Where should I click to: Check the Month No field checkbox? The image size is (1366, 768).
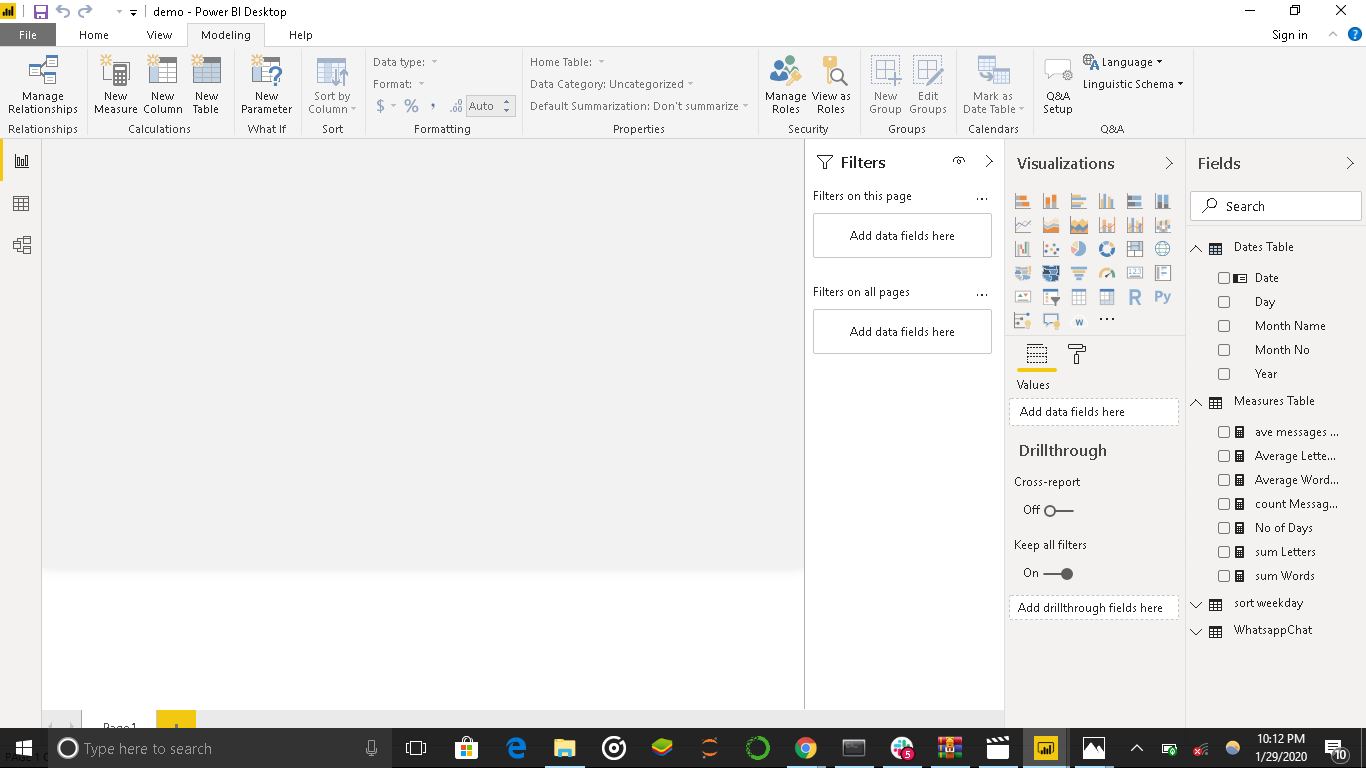pyautogui.click(x=1224, y=350)
